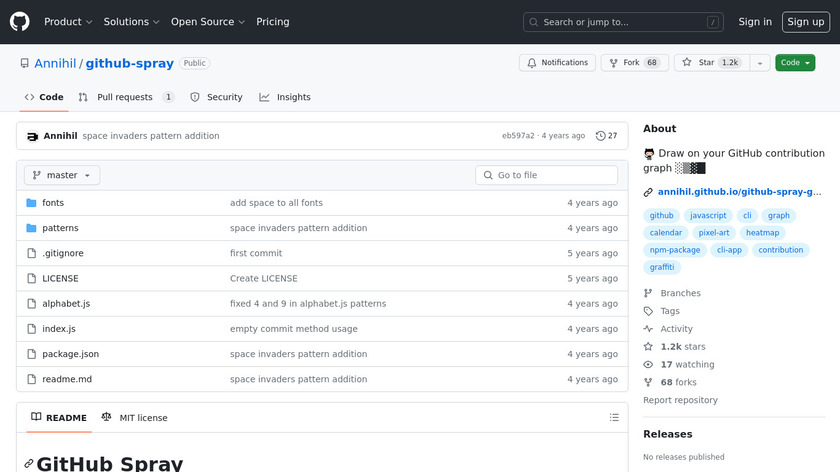Open the 'empty commit method usage' commit message
The image size is (840, 472).
click(x=294, y=328)
